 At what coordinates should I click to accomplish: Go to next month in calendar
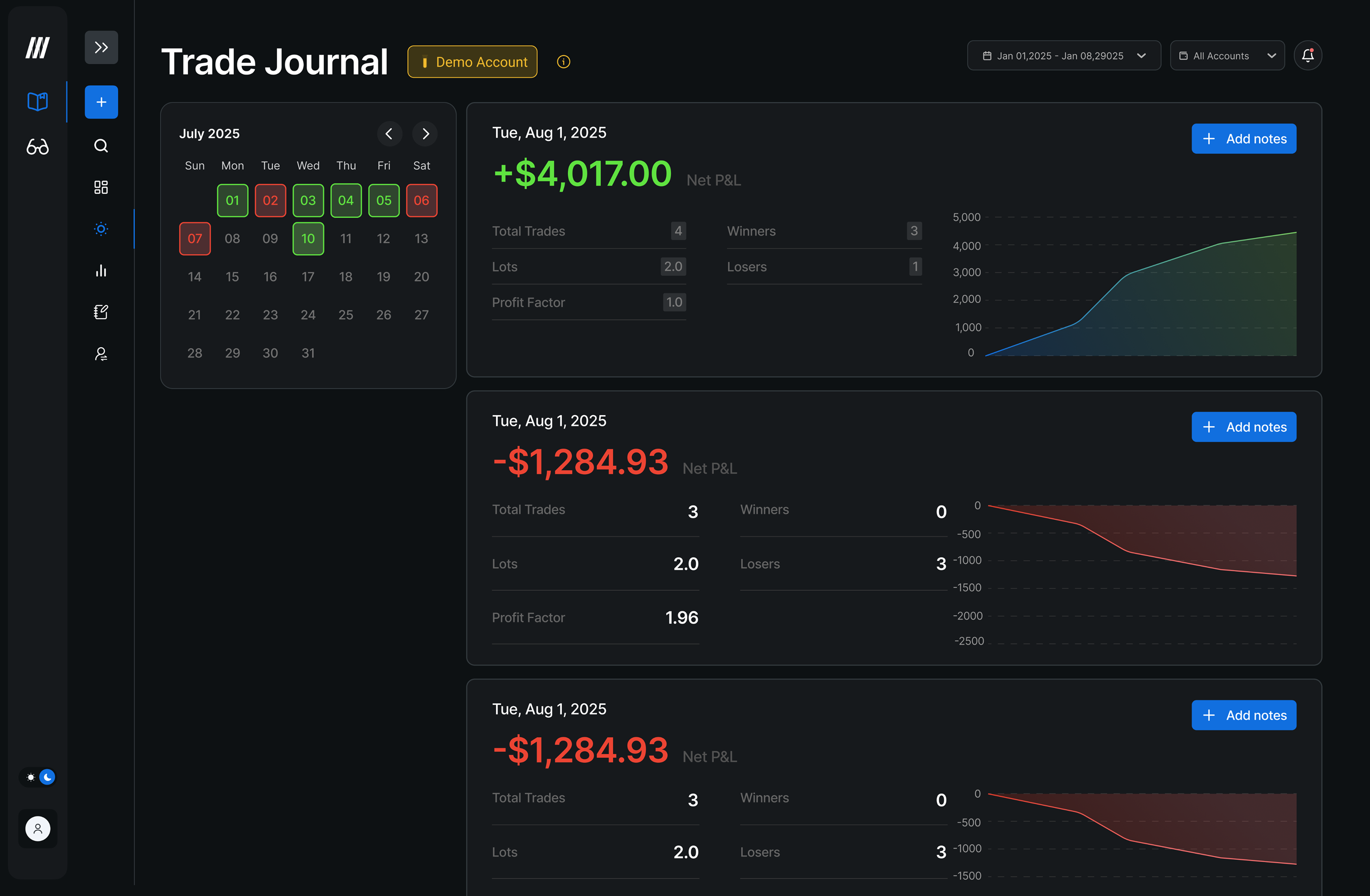(x=425, y=133)
